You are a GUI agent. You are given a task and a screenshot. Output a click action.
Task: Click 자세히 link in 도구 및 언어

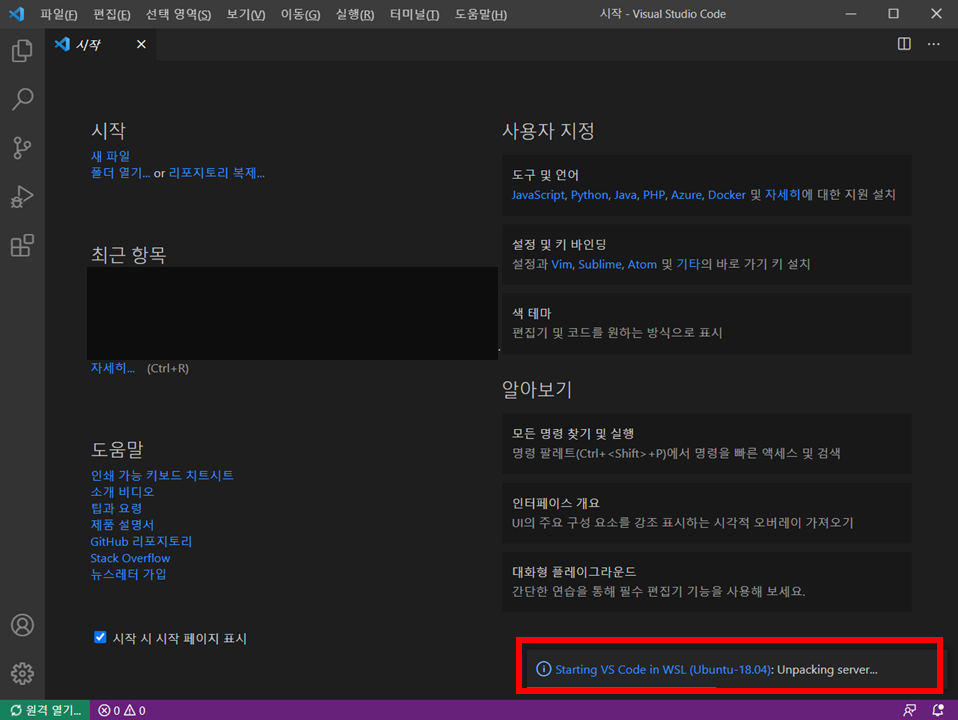[x=783, y=194]
